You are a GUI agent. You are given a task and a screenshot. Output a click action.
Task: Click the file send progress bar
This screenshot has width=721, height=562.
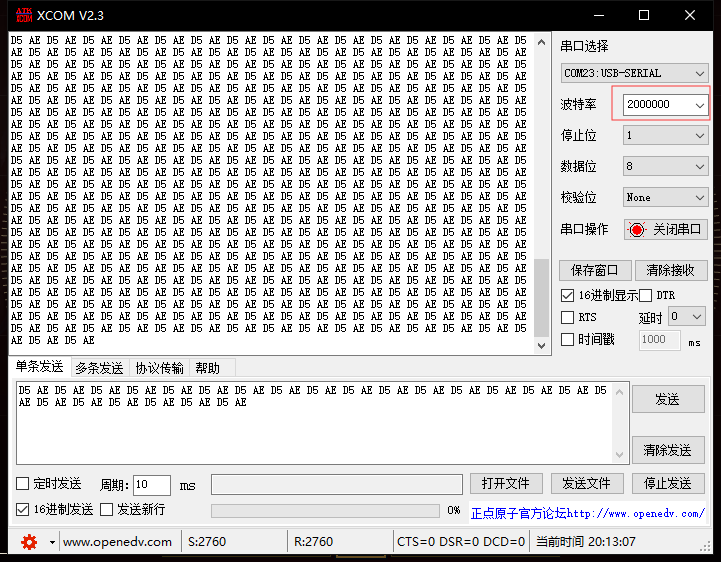click(325, 510)
